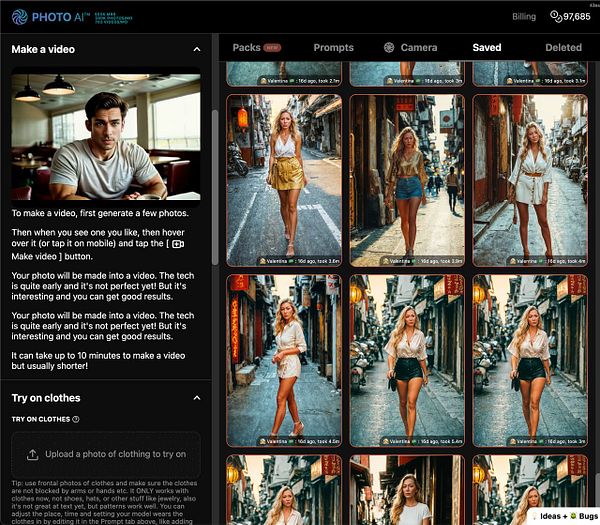Open black shorts photo that took 3m

[x=530, y=360]
